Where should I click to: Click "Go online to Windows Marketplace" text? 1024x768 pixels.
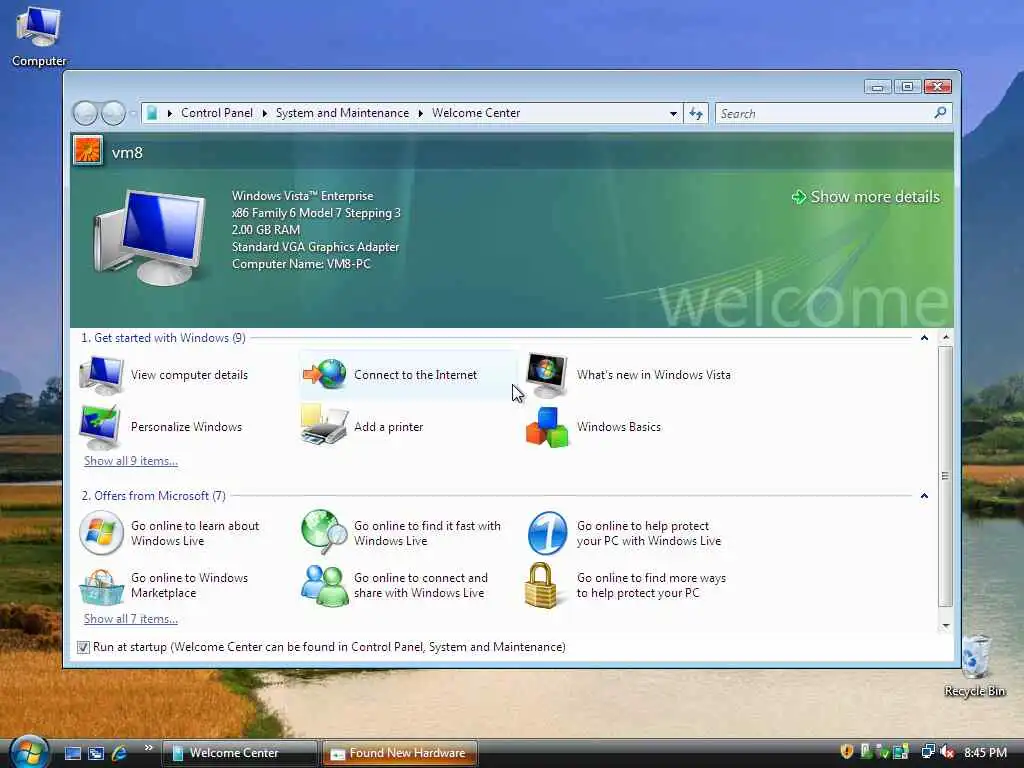[189, 585]
